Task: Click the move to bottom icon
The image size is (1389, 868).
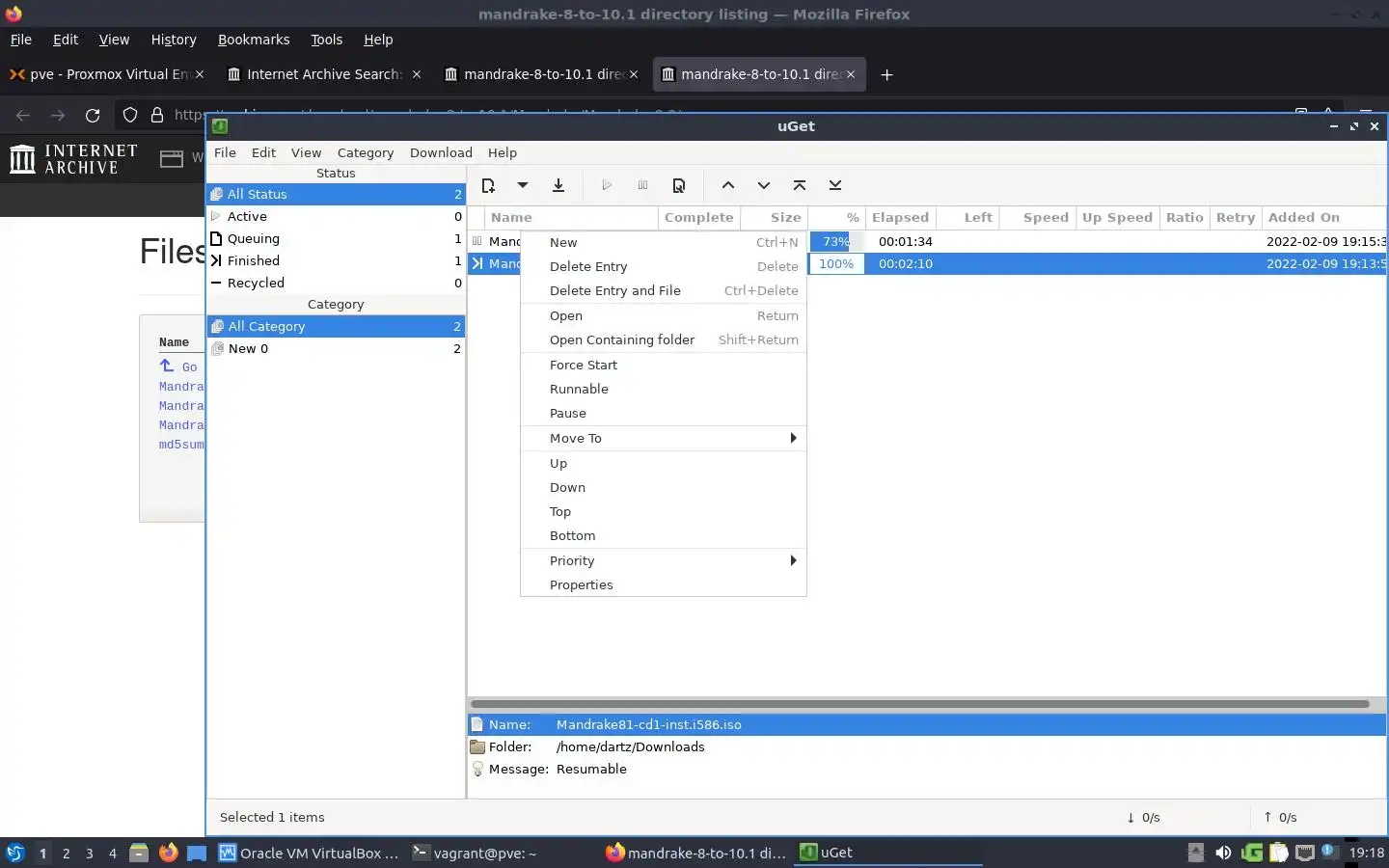Action: (835, 185)
